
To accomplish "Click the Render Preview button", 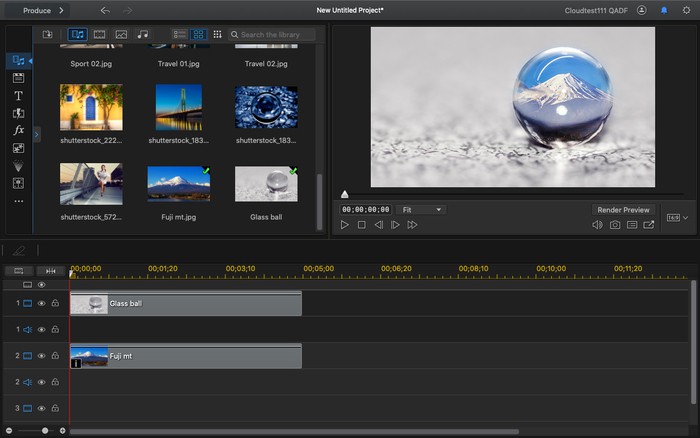I will [x=623, y=210].
